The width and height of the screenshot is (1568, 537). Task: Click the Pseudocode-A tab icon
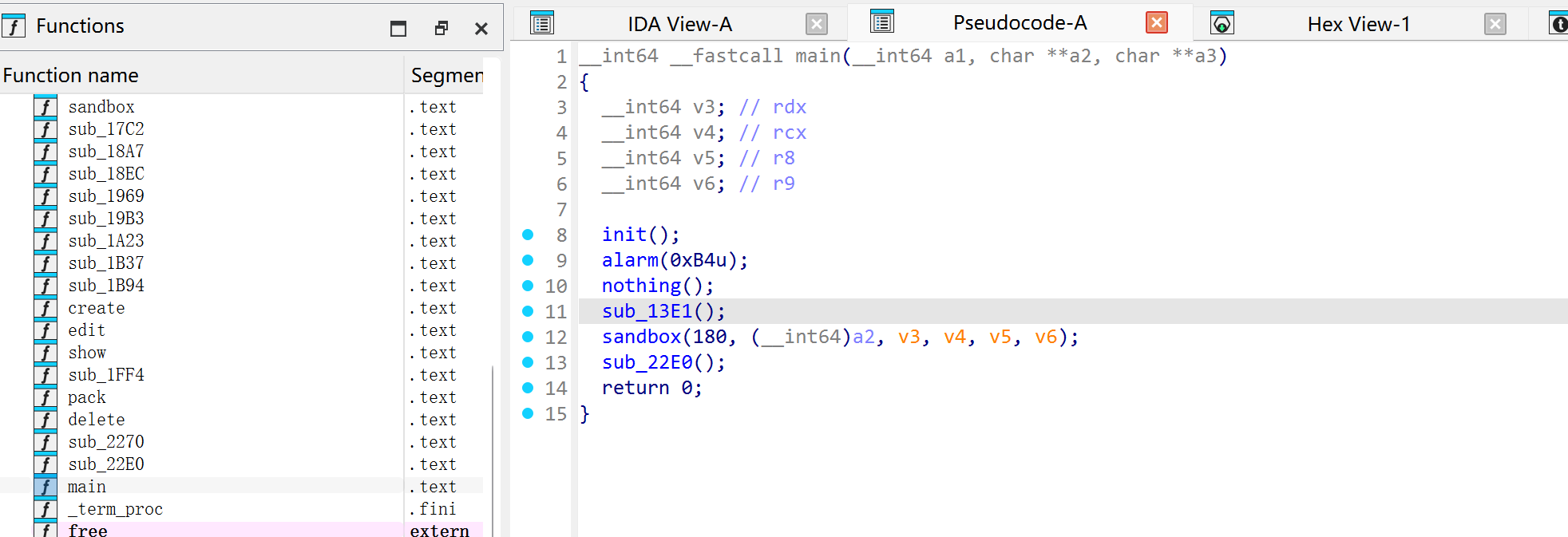[882, 22]
